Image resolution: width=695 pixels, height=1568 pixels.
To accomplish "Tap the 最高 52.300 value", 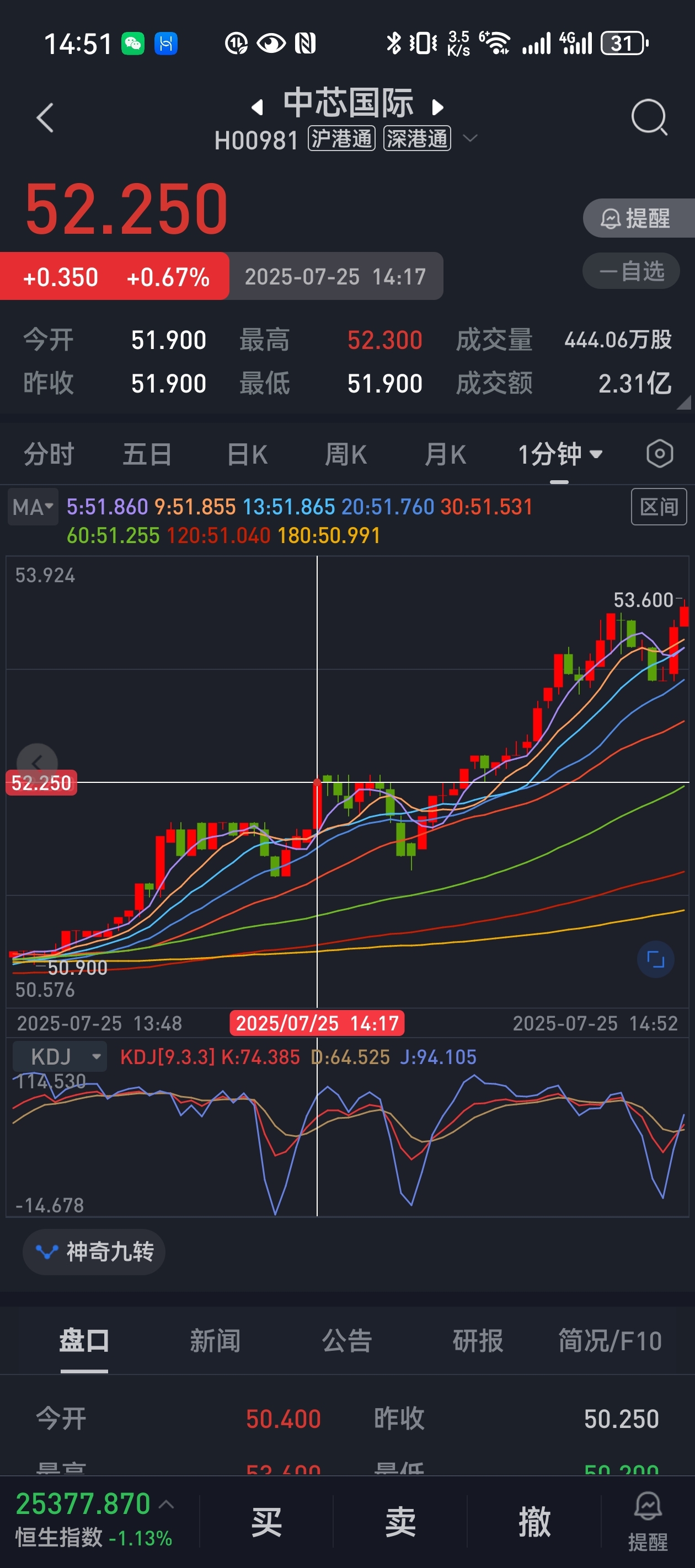I will 385,340.
